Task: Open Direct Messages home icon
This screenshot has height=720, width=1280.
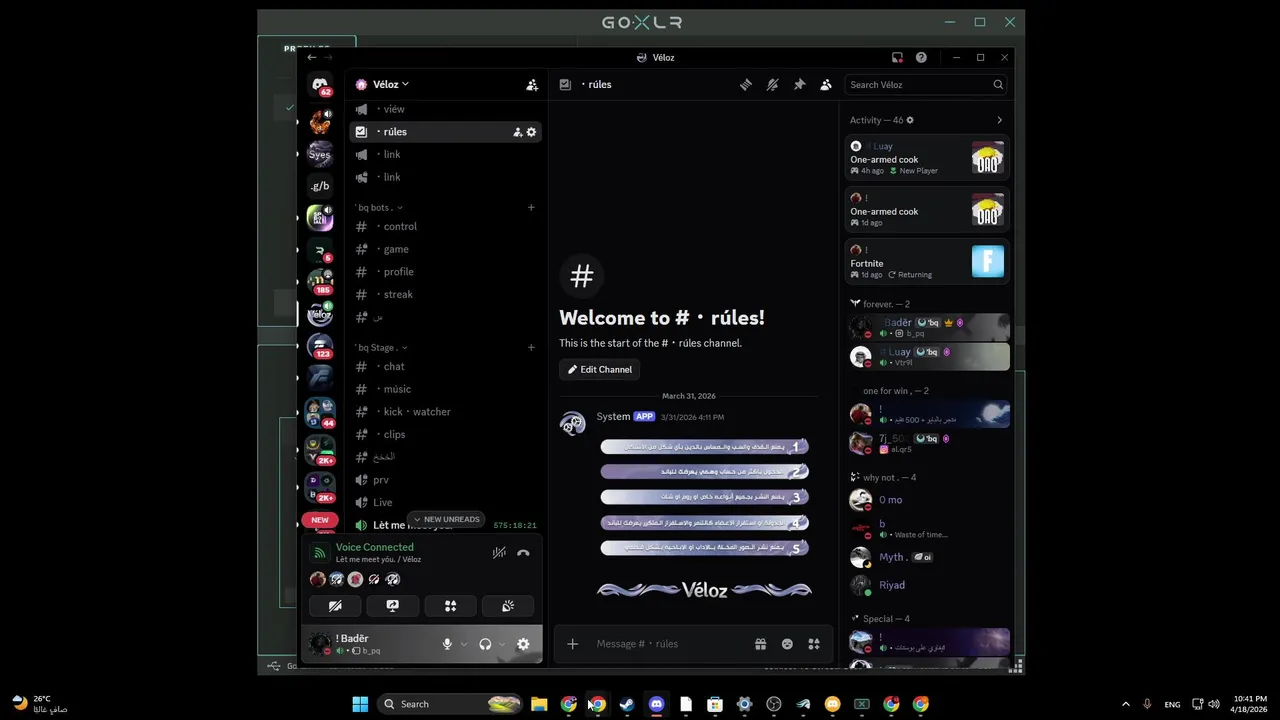Action: pyautogui.click(x=320, y=87)
